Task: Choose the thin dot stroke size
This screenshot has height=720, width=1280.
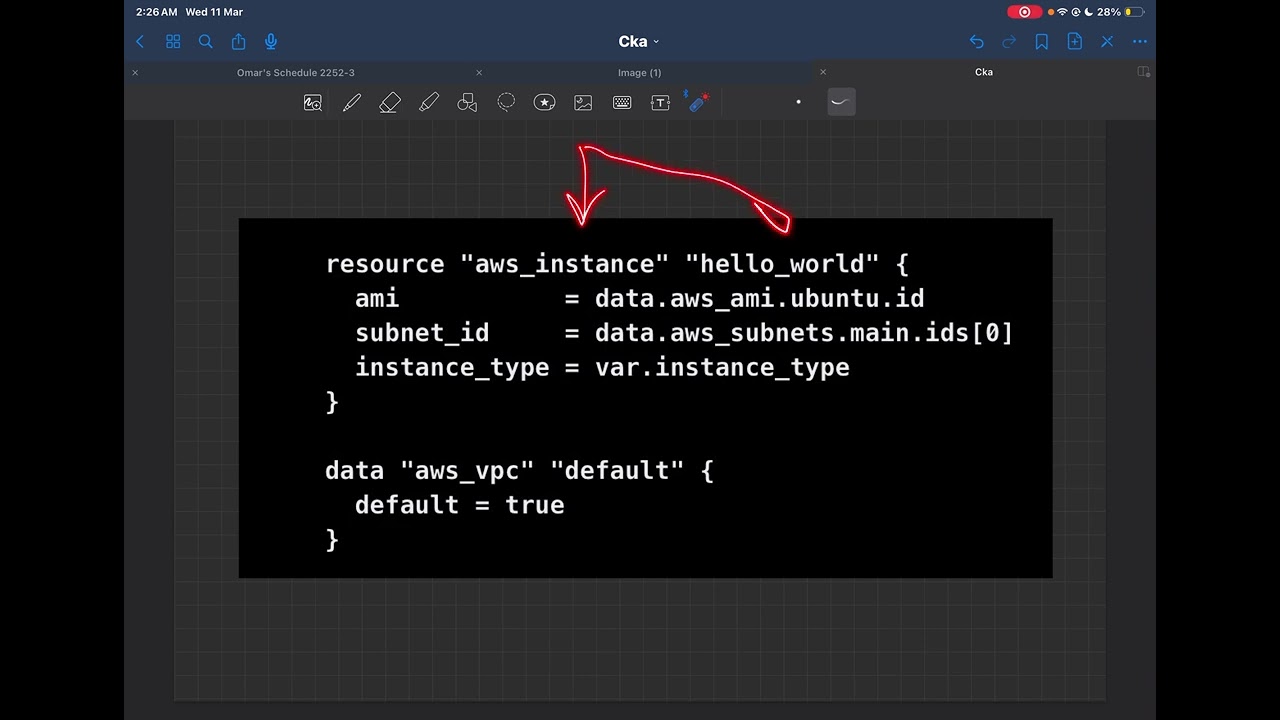Action: coord(798,102)
